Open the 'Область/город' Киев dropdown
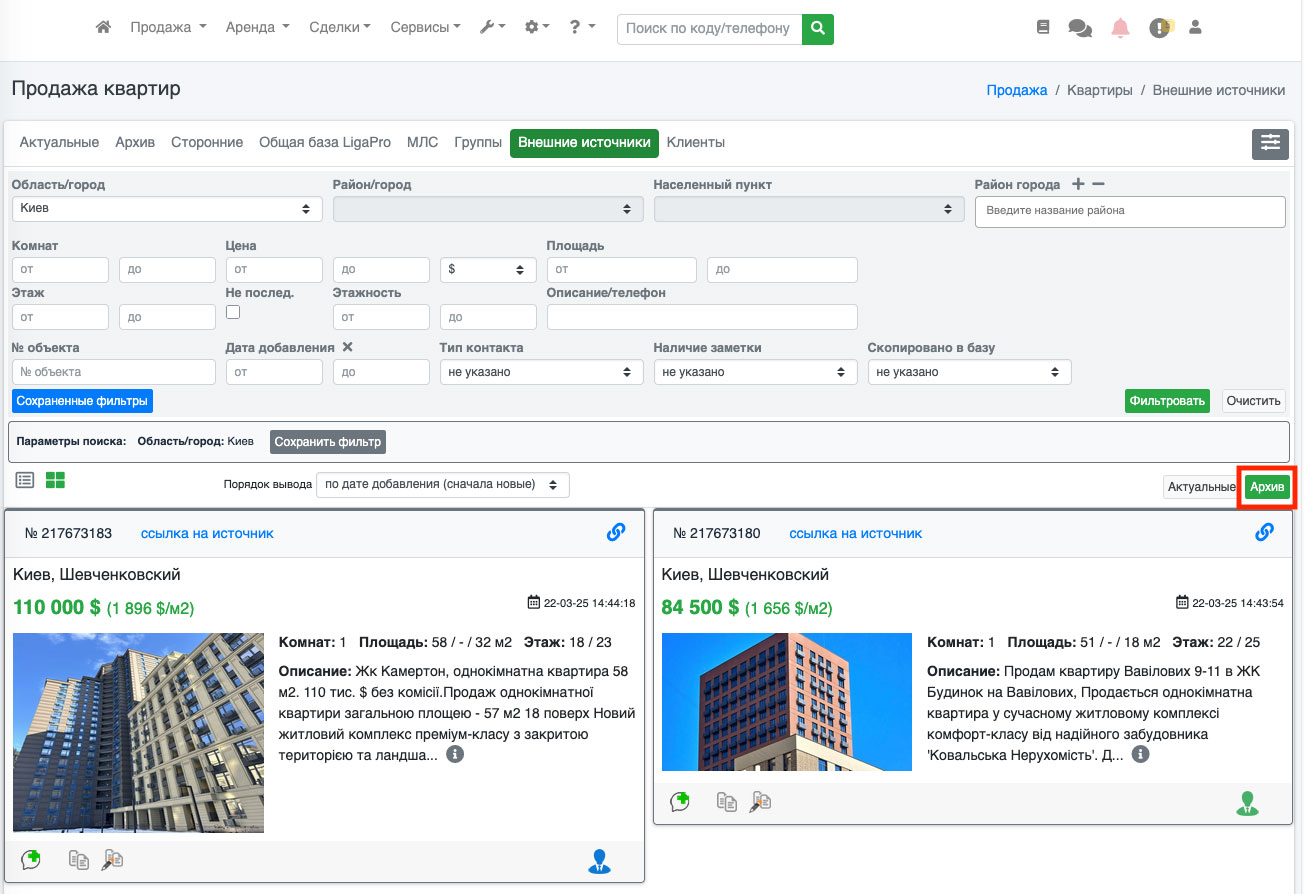Screen dimensions: 1304x894 pos(167,209)
